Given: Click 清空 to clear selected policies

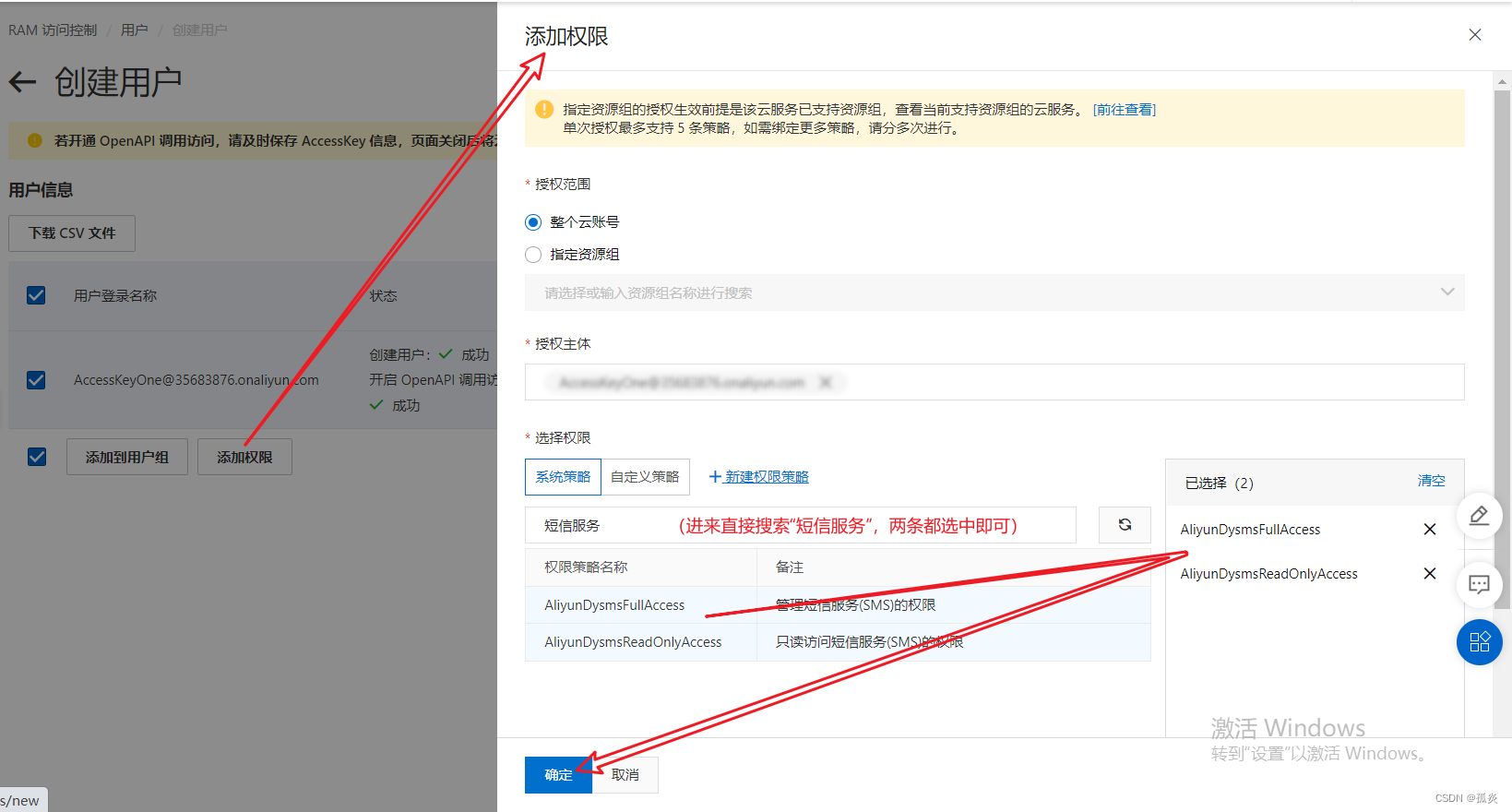Looking at the screenshot, I should pyautogui.click(x=1431, y=481).
